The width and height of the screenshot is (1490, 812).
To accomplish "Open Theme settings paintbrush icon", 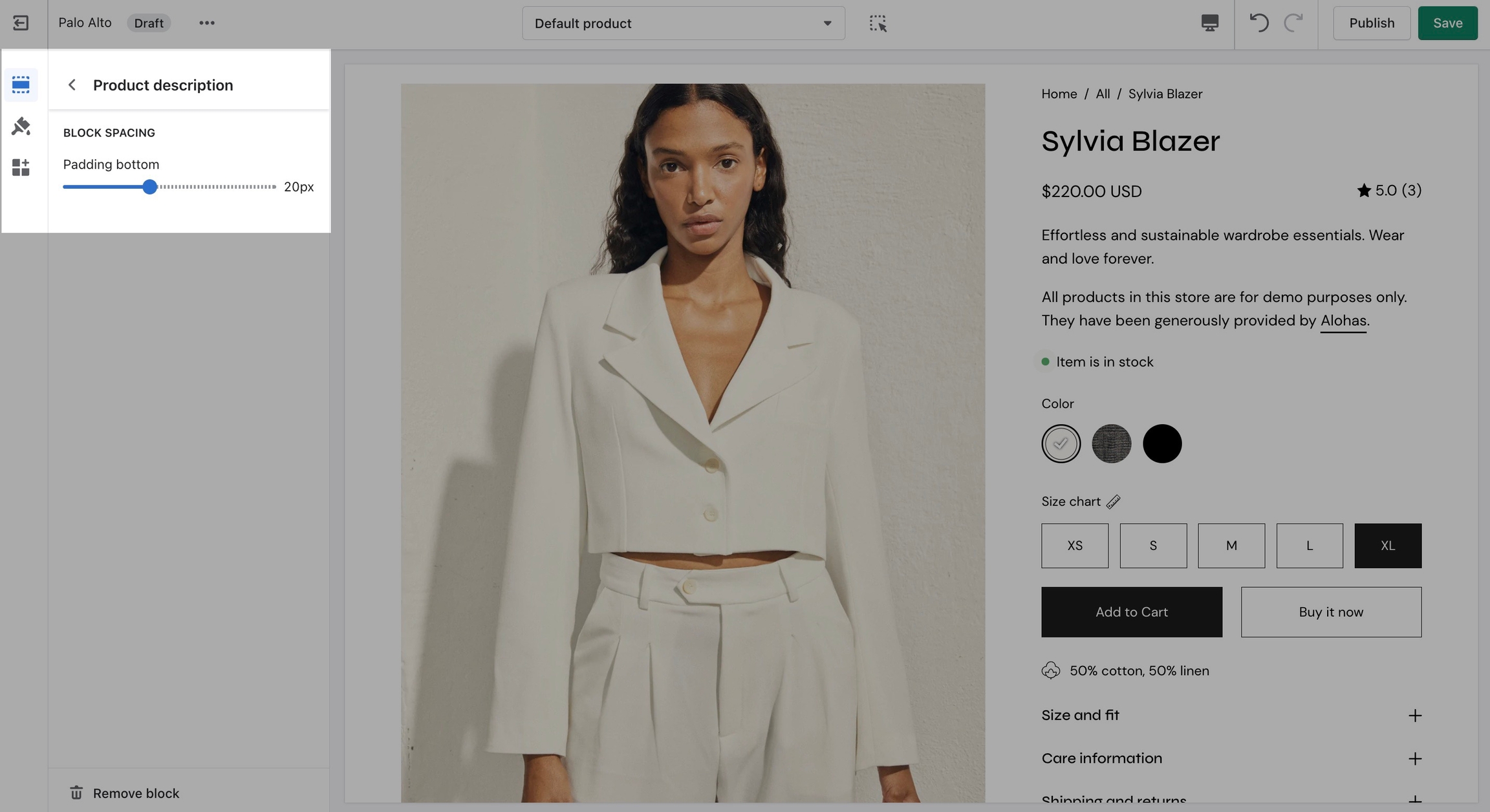I will coord(21,126).
